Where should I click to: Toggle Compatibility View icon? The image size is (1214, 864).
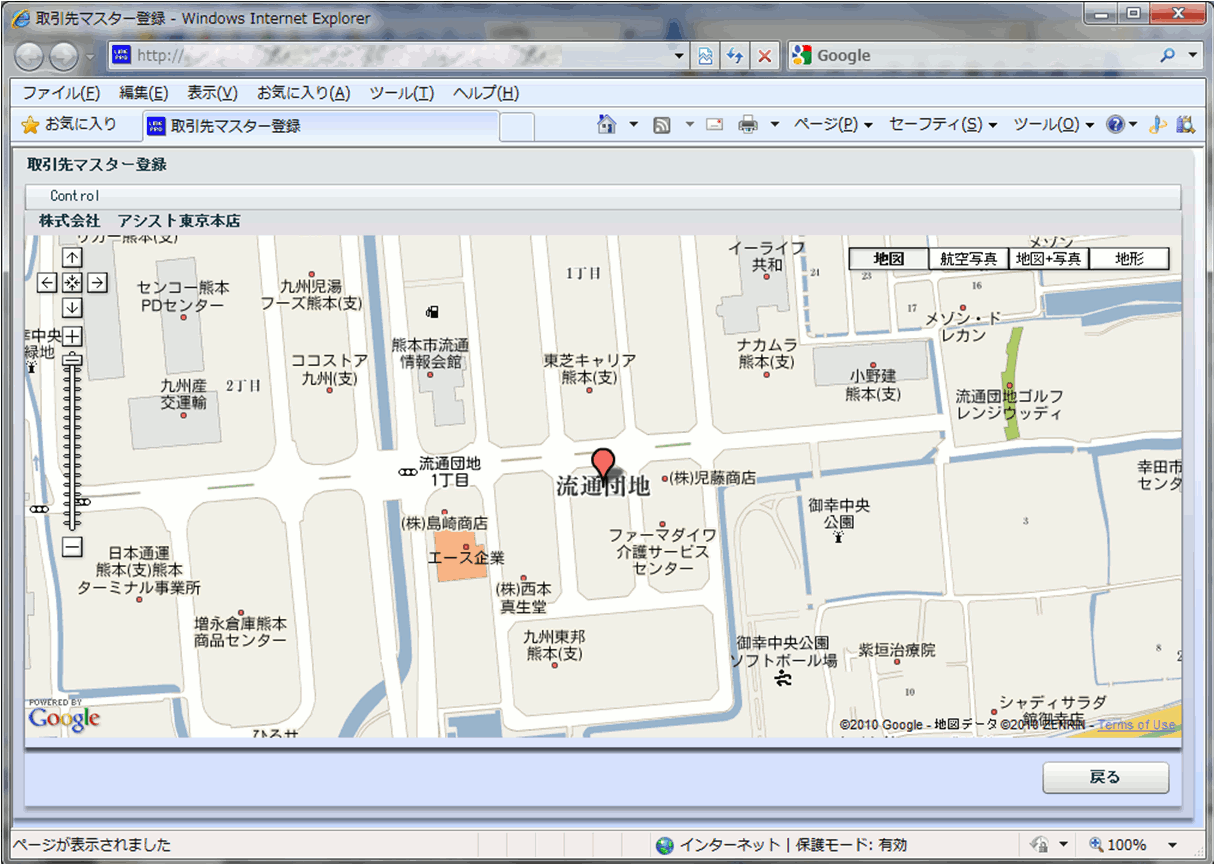[706, 56]
